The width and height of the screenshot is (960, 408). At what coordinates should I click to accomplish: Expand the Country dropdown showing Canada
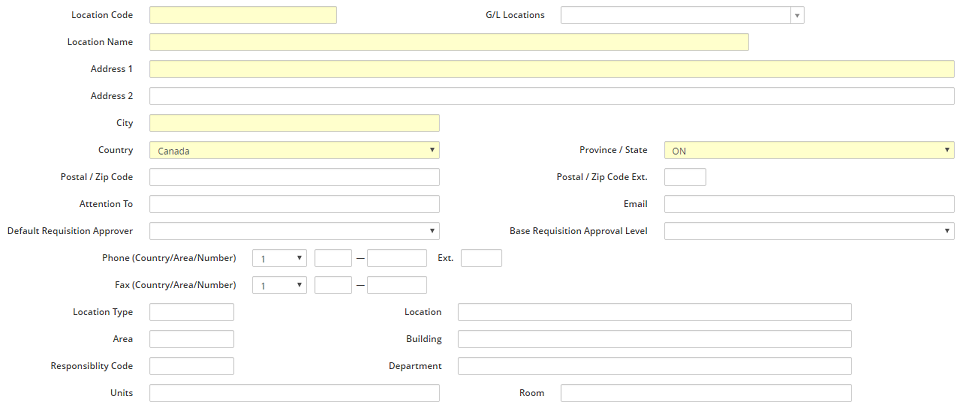294,150
